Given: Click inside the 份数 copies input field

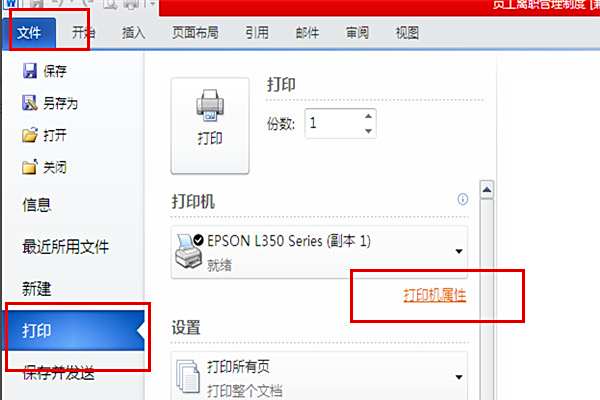Looking at the screenshot, I should tap(333, 123).
